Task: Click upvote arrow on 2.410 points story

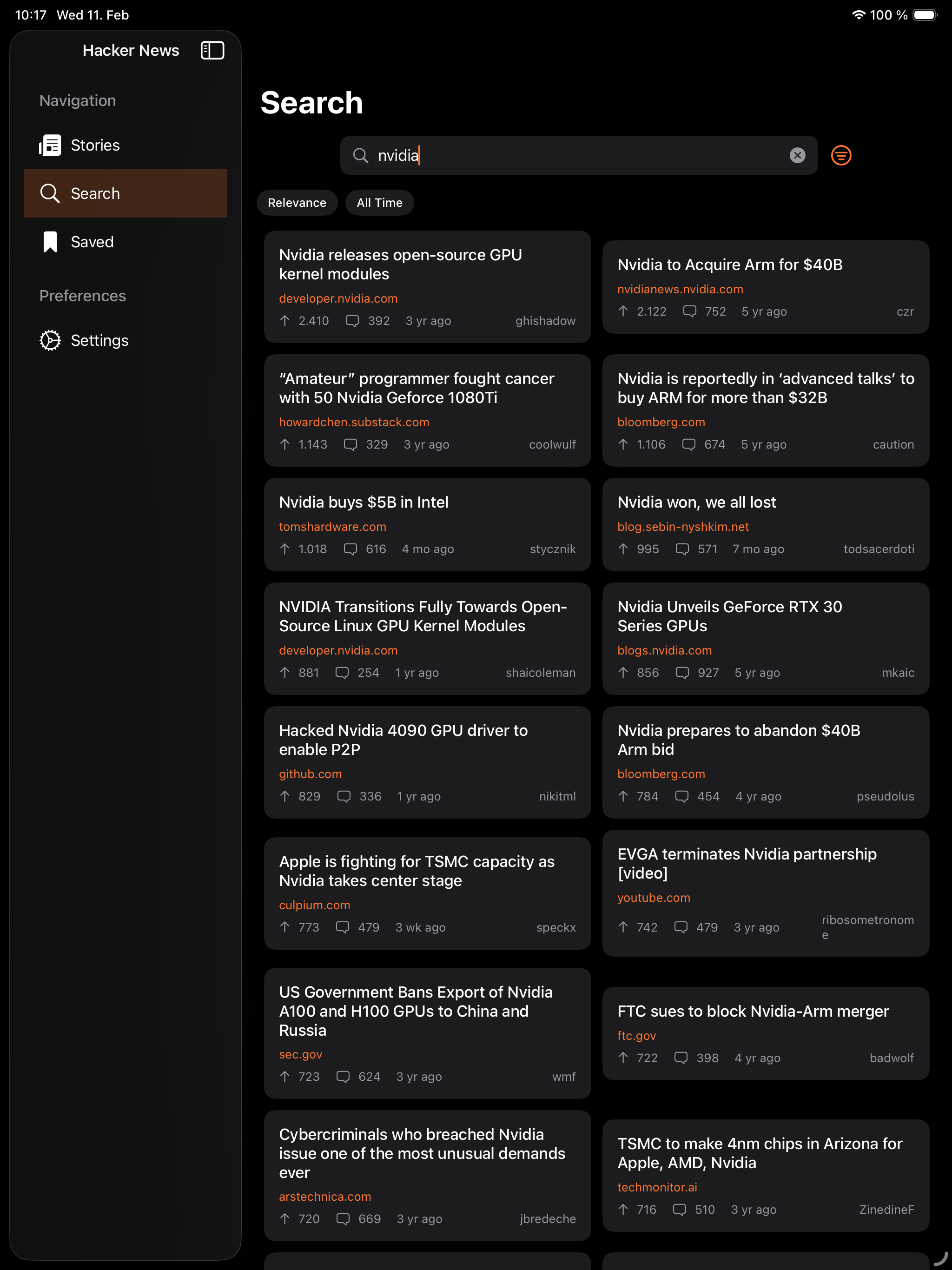Action: [x=285, y=321]
